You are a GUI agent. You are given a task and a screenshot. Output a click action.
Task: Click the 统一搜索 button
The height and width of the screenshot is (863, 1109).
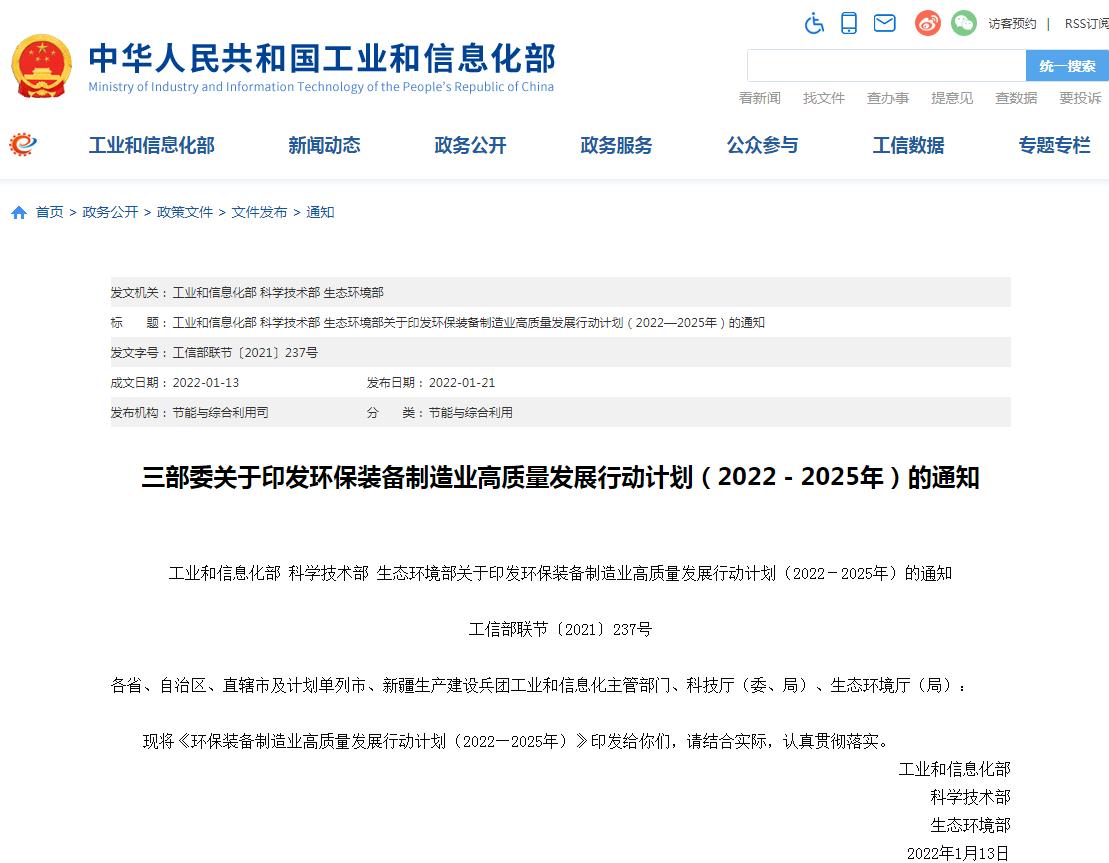click(x=1067, y=66)
